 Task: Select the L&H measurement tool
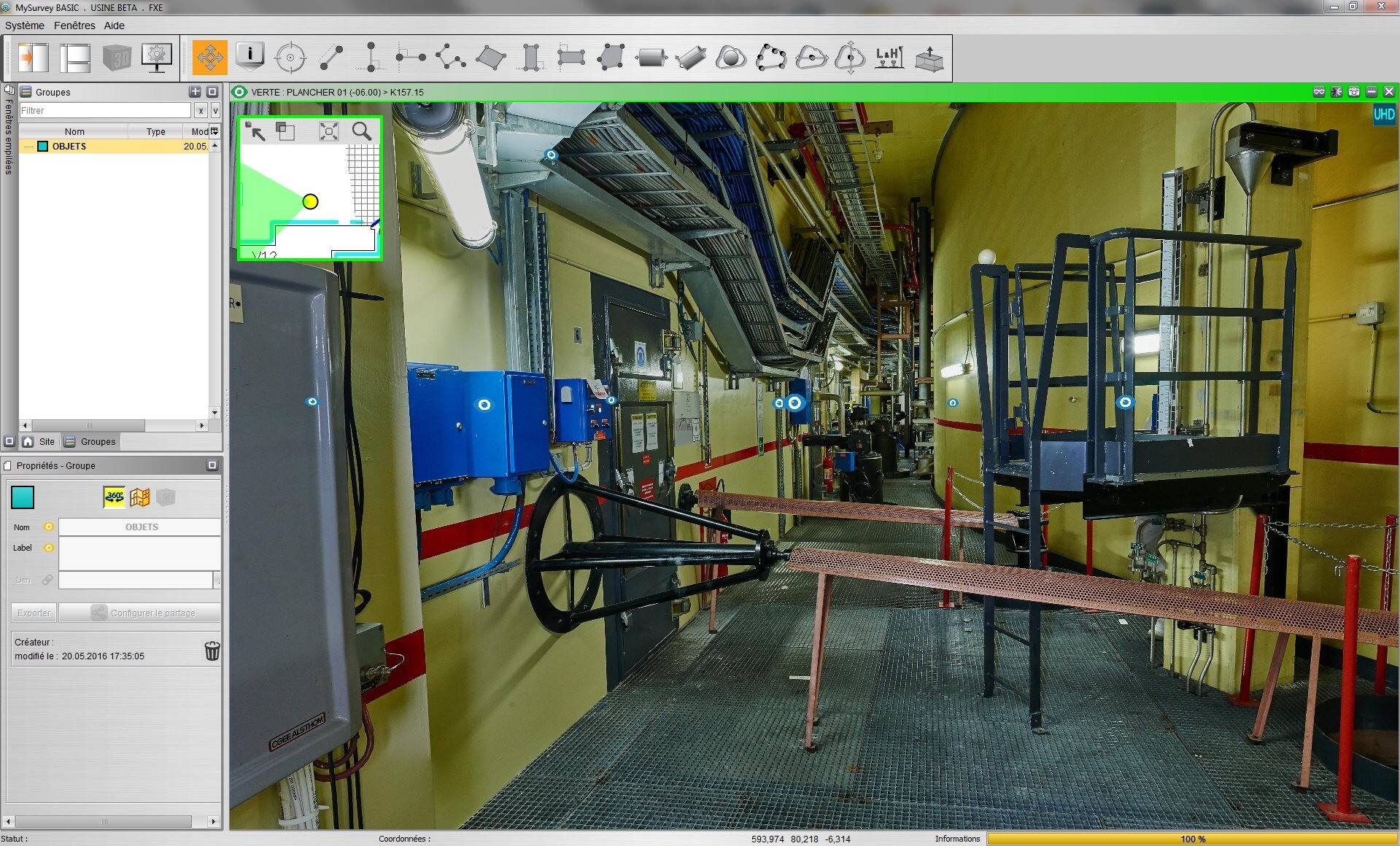[889, 58]
